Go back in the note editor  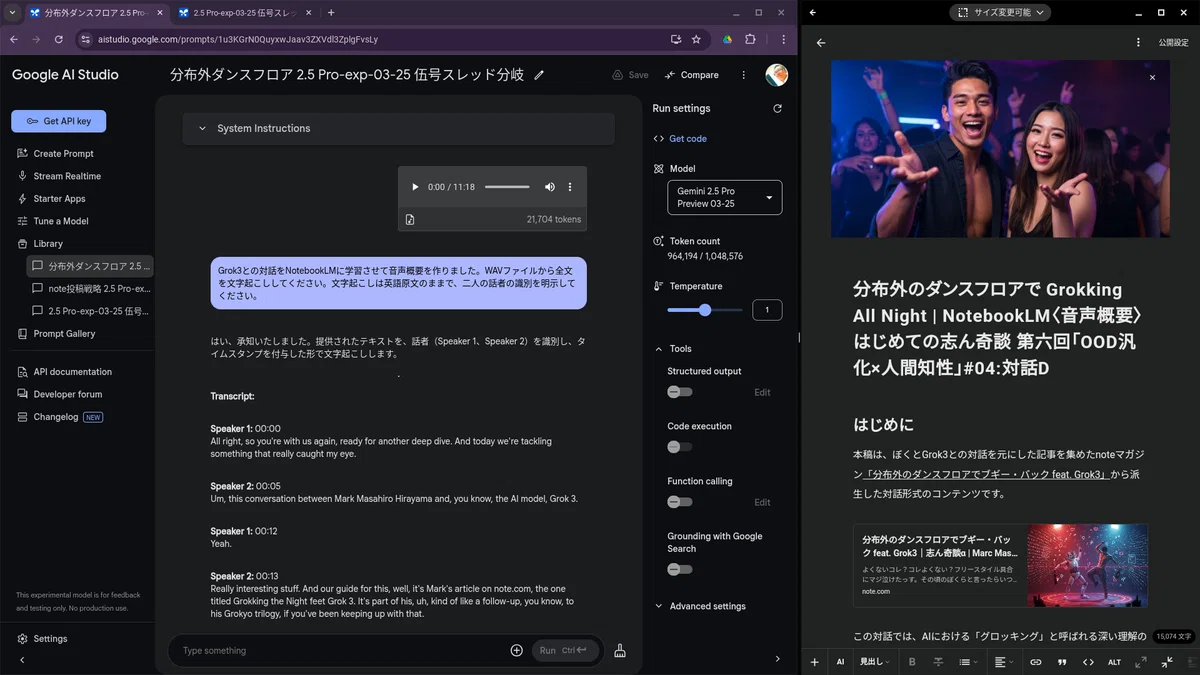pos(821,43)
